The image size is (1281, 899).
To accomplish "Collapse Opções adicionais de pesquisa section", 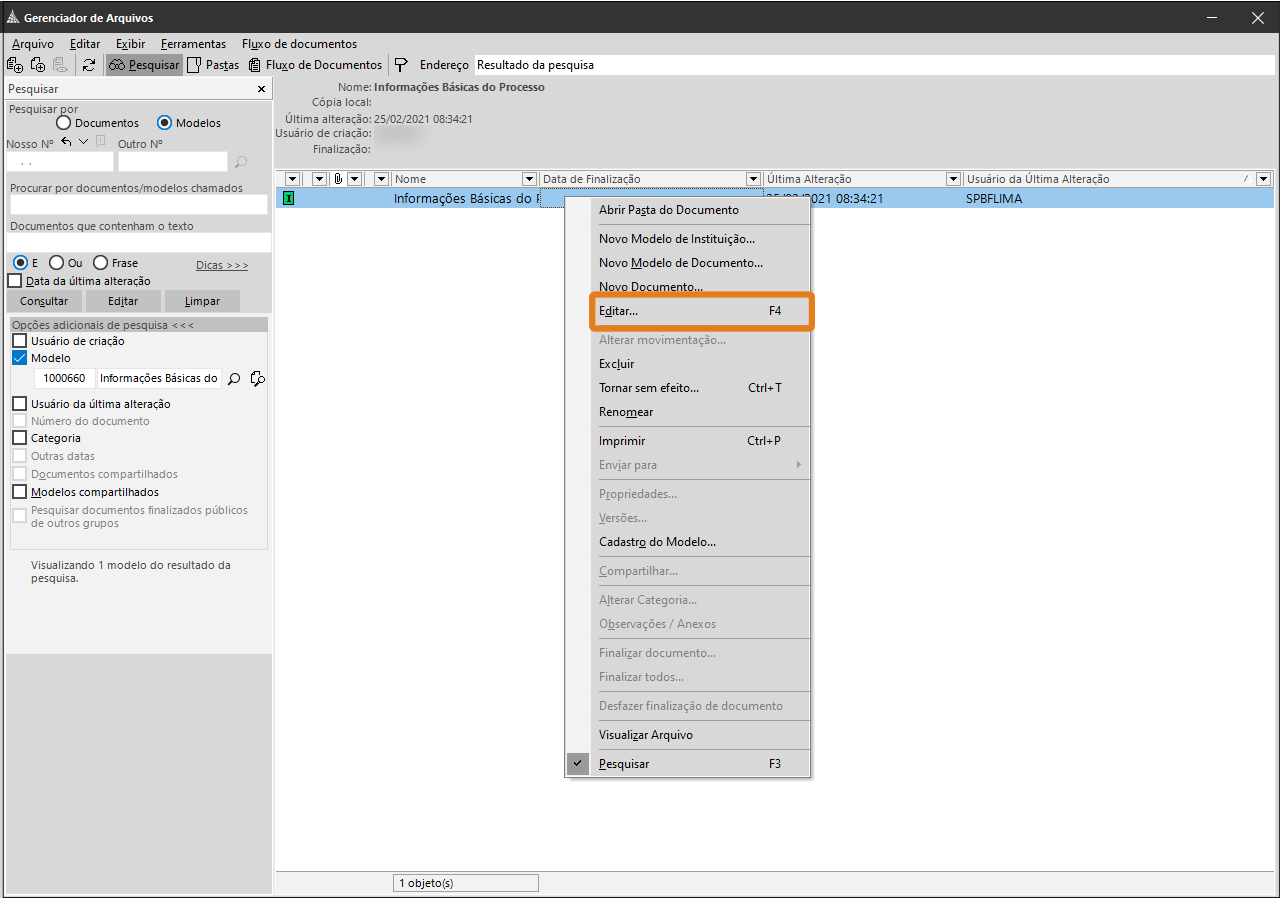I will click(103, 325).
